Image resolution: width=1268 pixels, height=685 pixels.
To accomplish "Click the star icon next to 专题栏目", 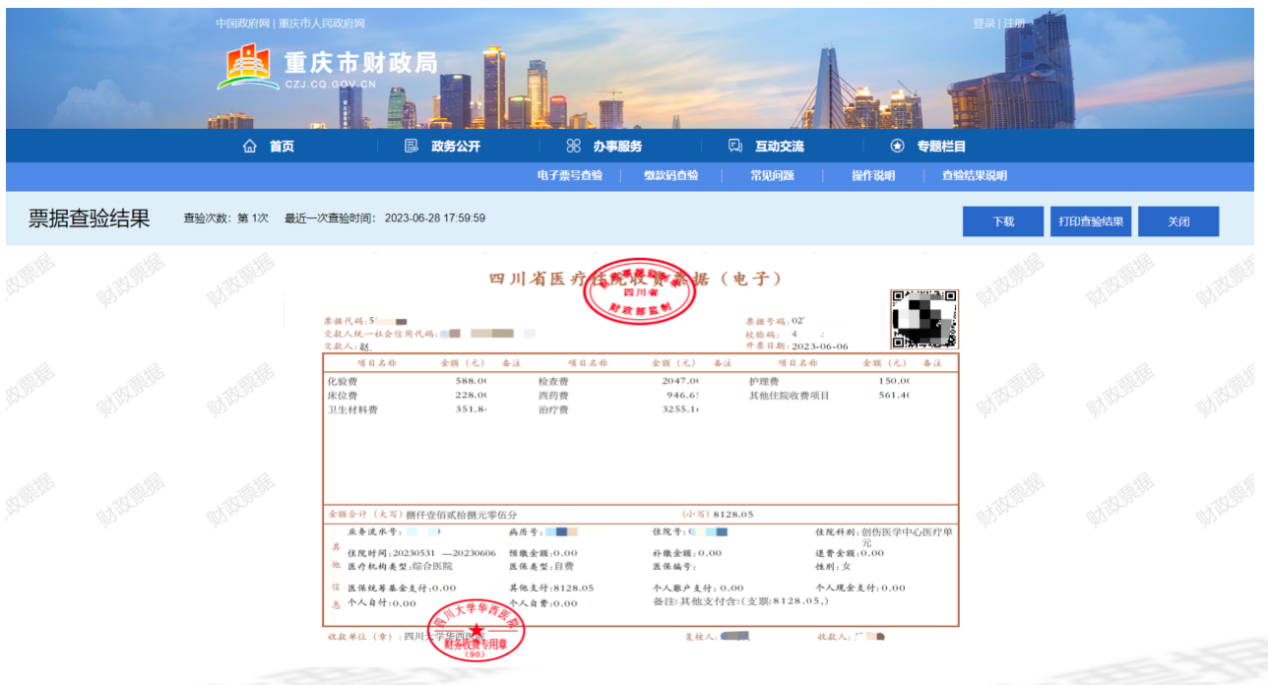I will point(897,146).
